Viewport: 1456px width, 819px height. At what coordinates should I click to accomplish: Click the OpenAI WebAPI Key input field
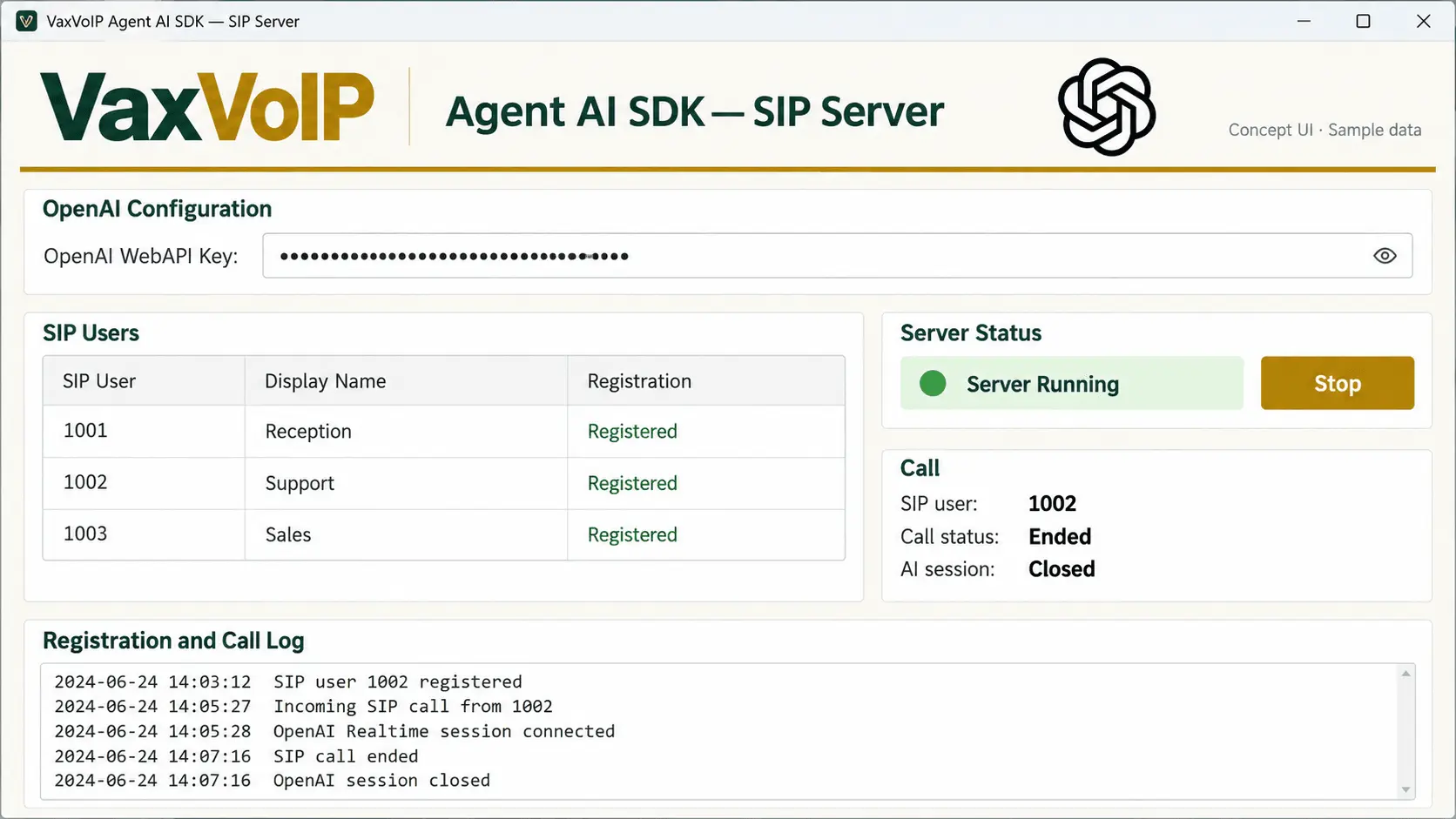coord(837,256)
